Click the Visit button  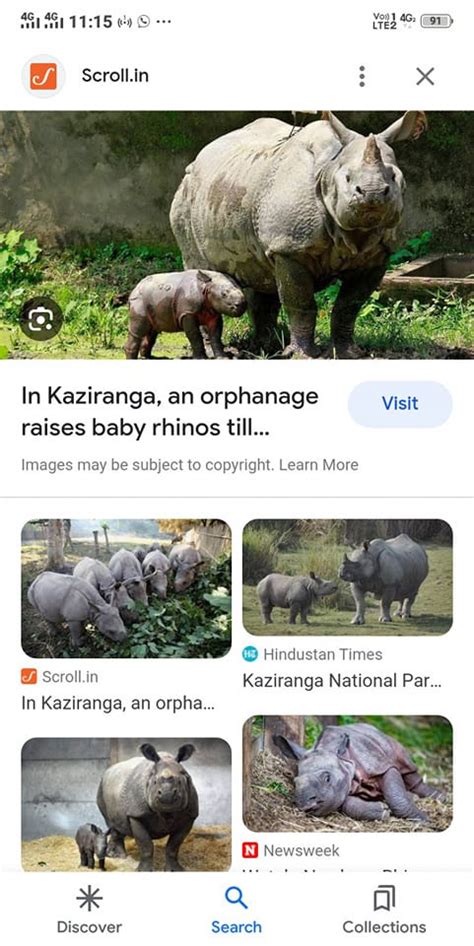point(400,404)
